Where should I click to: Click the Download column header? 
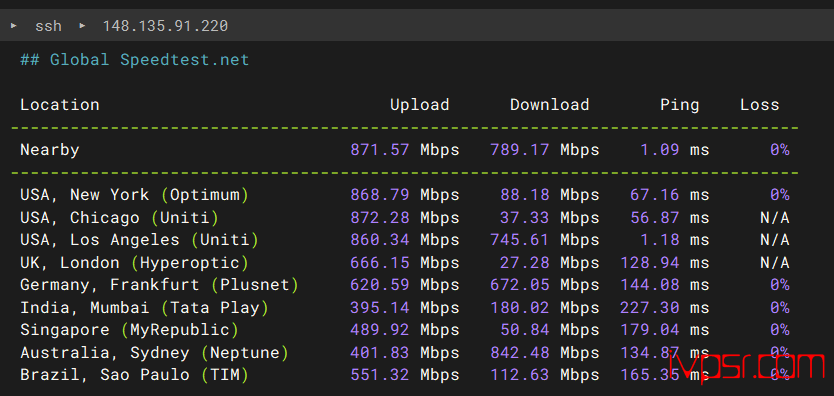click(549, 105)
